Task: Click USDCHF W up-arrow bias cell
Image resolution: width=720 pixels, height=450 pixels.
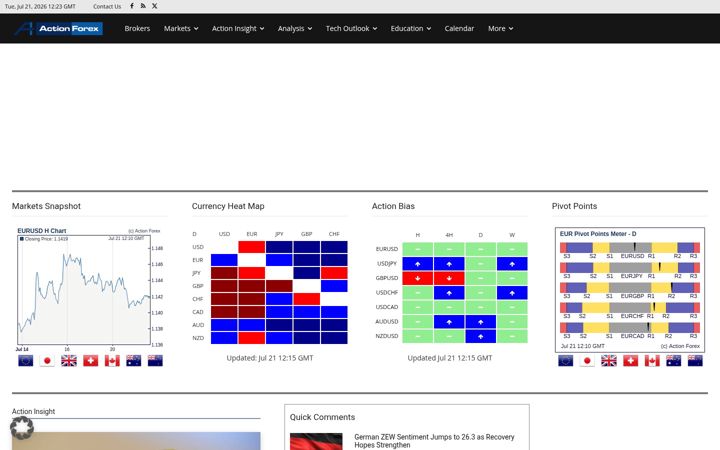Action: (512, 292)
